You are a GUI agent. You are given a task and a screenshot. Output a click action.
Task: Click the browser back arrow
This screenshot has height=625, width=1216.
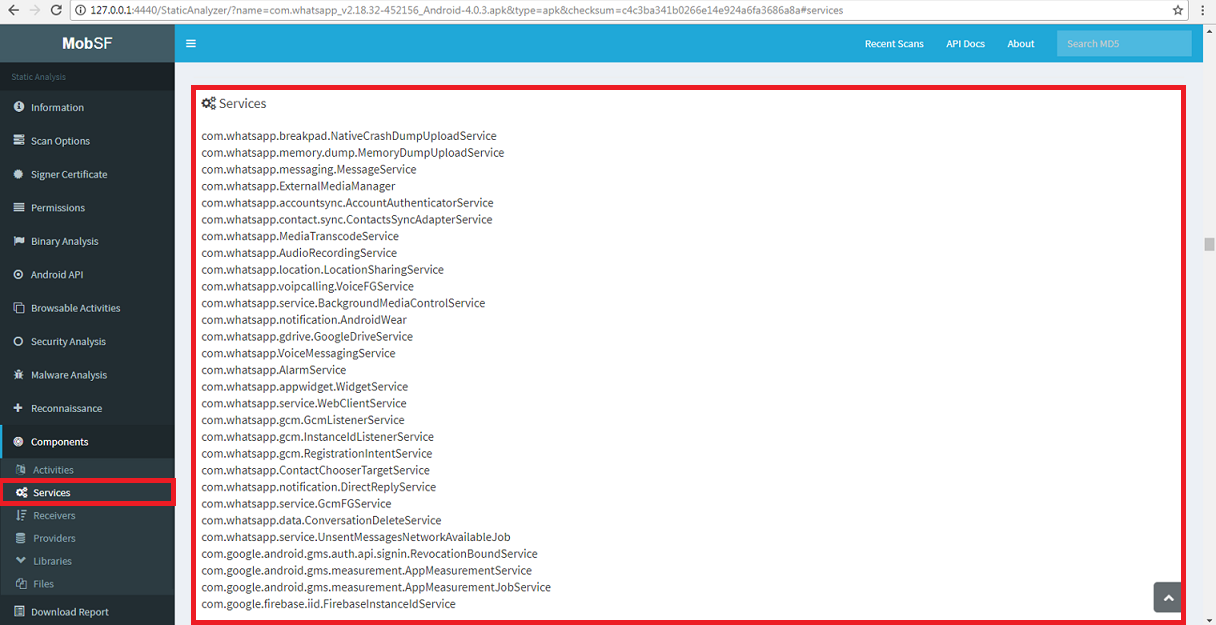pos(12,10)
